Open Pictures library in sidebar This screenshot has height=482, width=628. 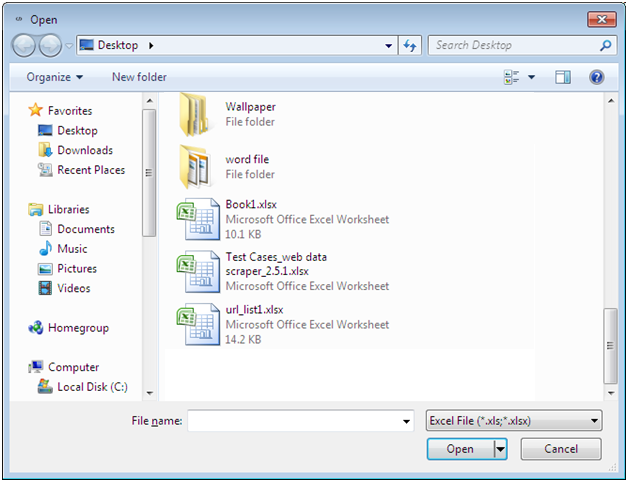[77, 268]
